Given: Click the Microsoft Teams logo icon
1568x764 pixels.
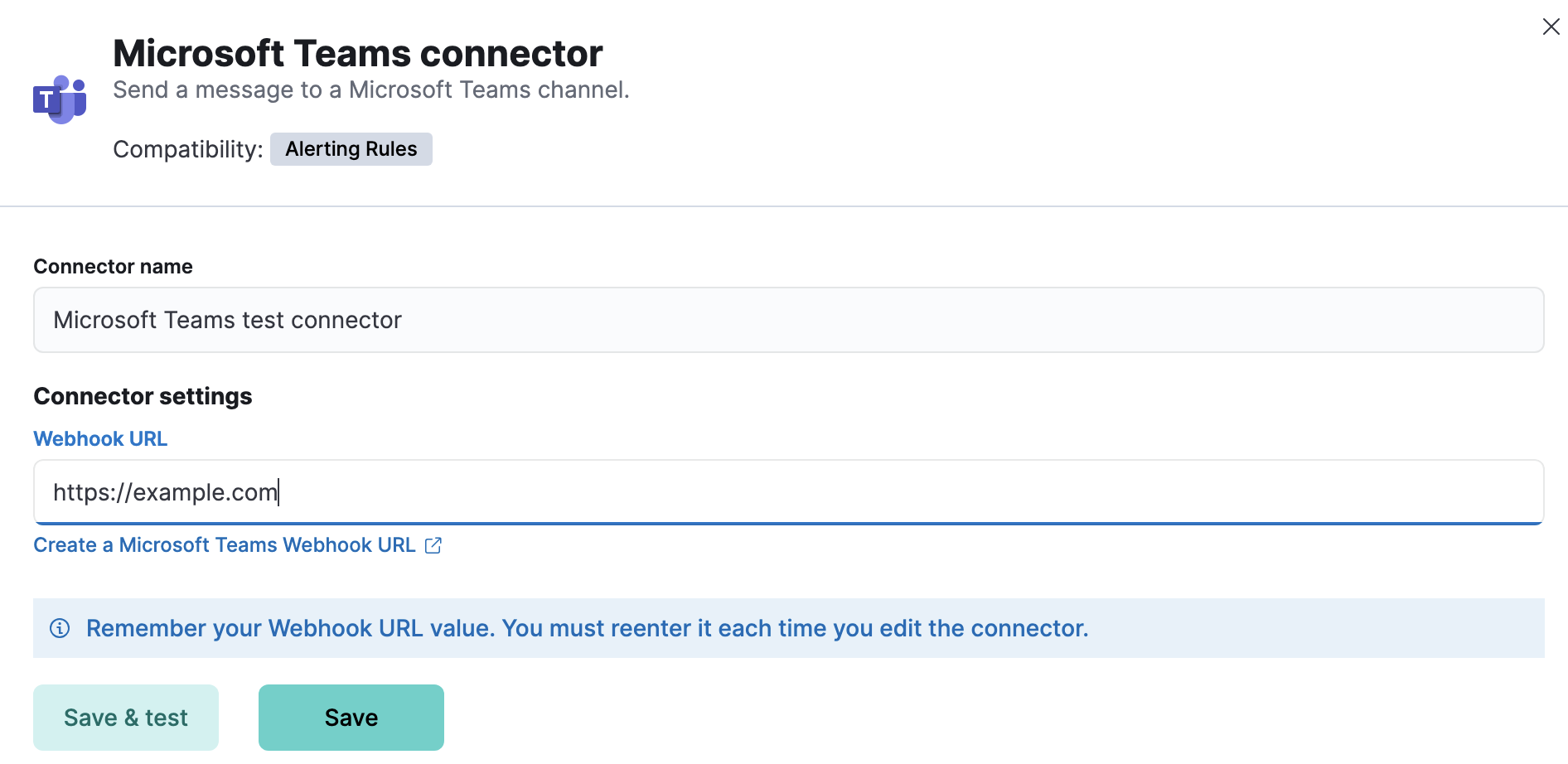Looking at the screenshot, I should [59, 98].
